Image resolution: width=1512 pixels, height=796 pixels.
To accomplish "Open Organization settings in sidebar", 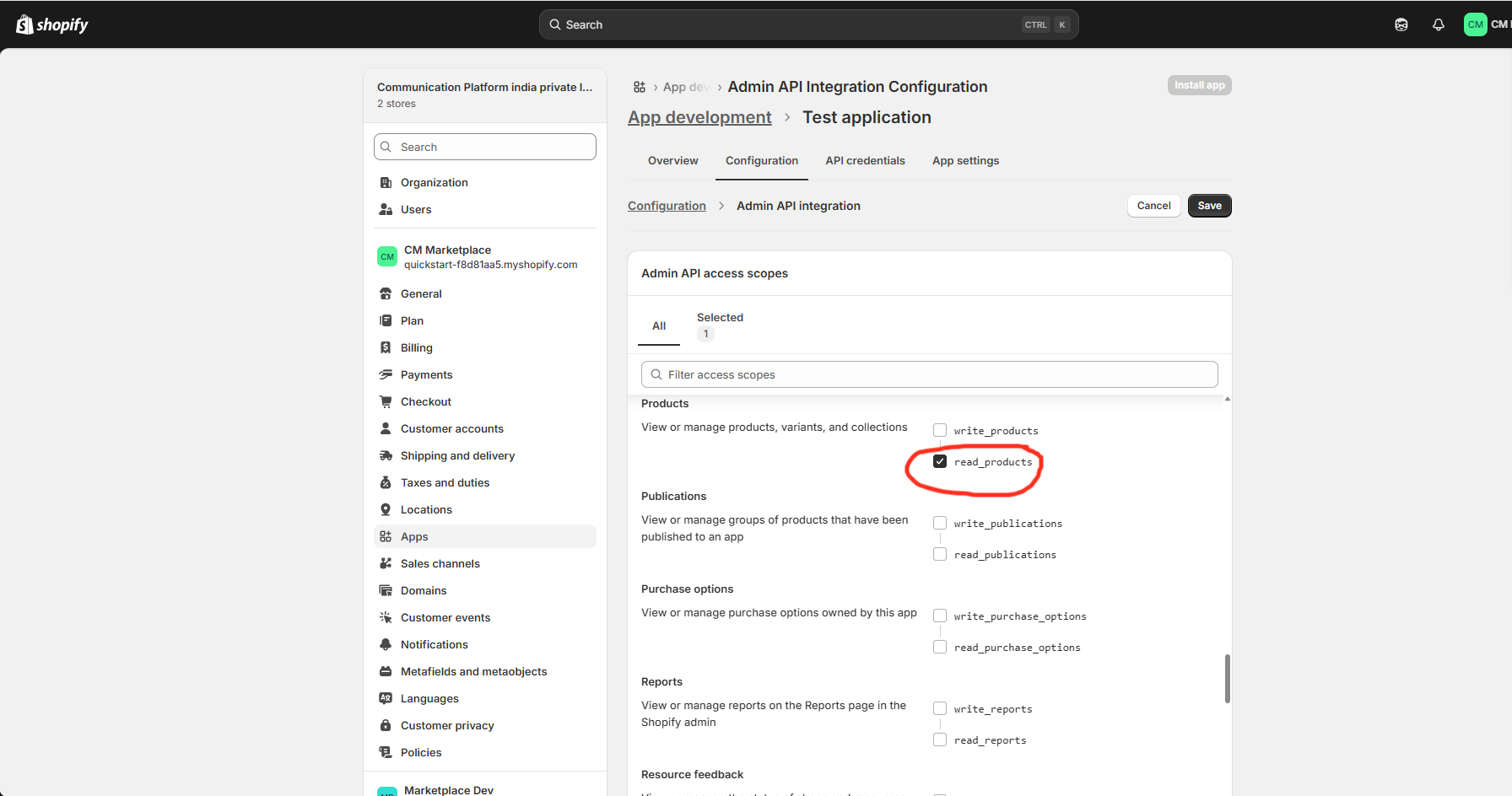I will pyautogui.click(x=485, y=182).
